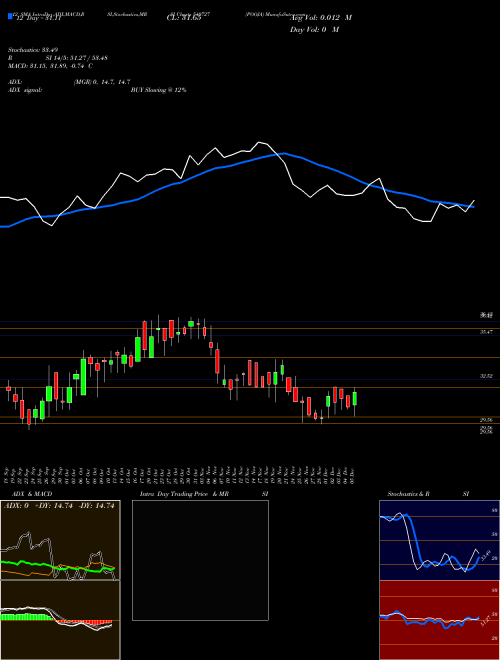Image resolution: width=500 pixels, height=660 pixels.
Task: Click the 'SI 14/3: 51.27 / 53.48' reading
Action: (77, 58)
